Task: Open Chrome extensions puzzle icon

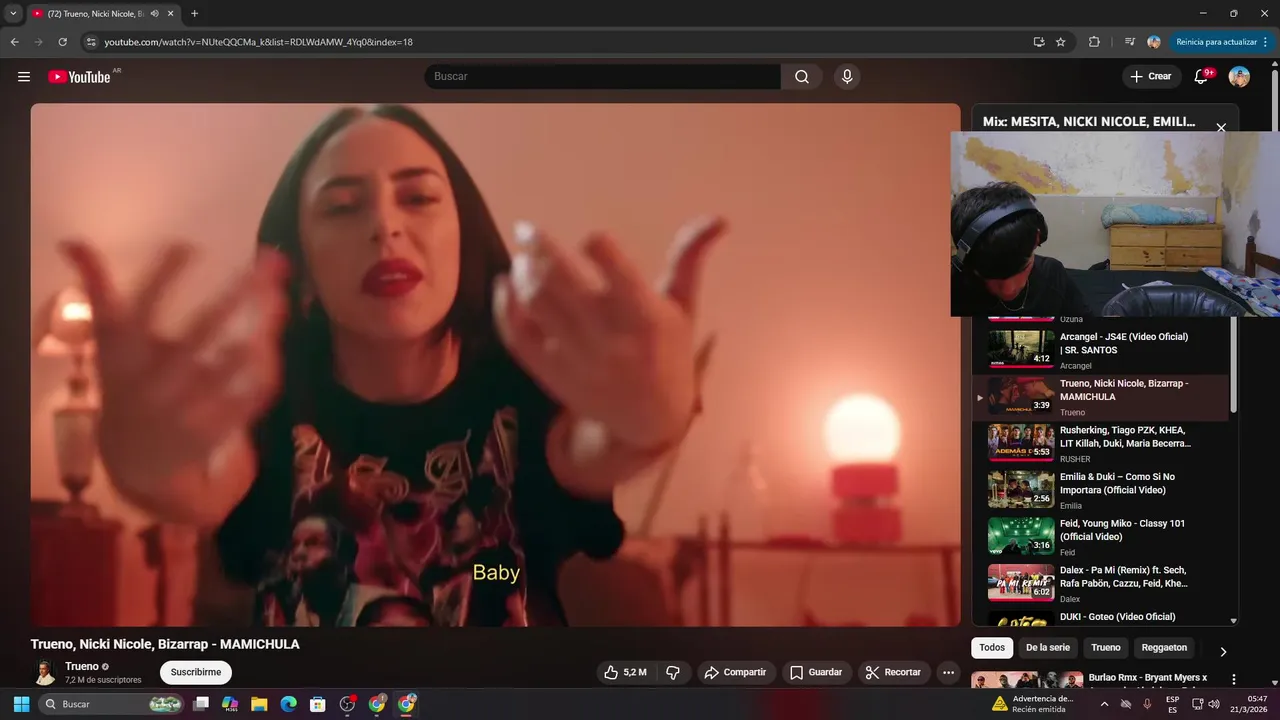Action: click(x=1094, y=42)
